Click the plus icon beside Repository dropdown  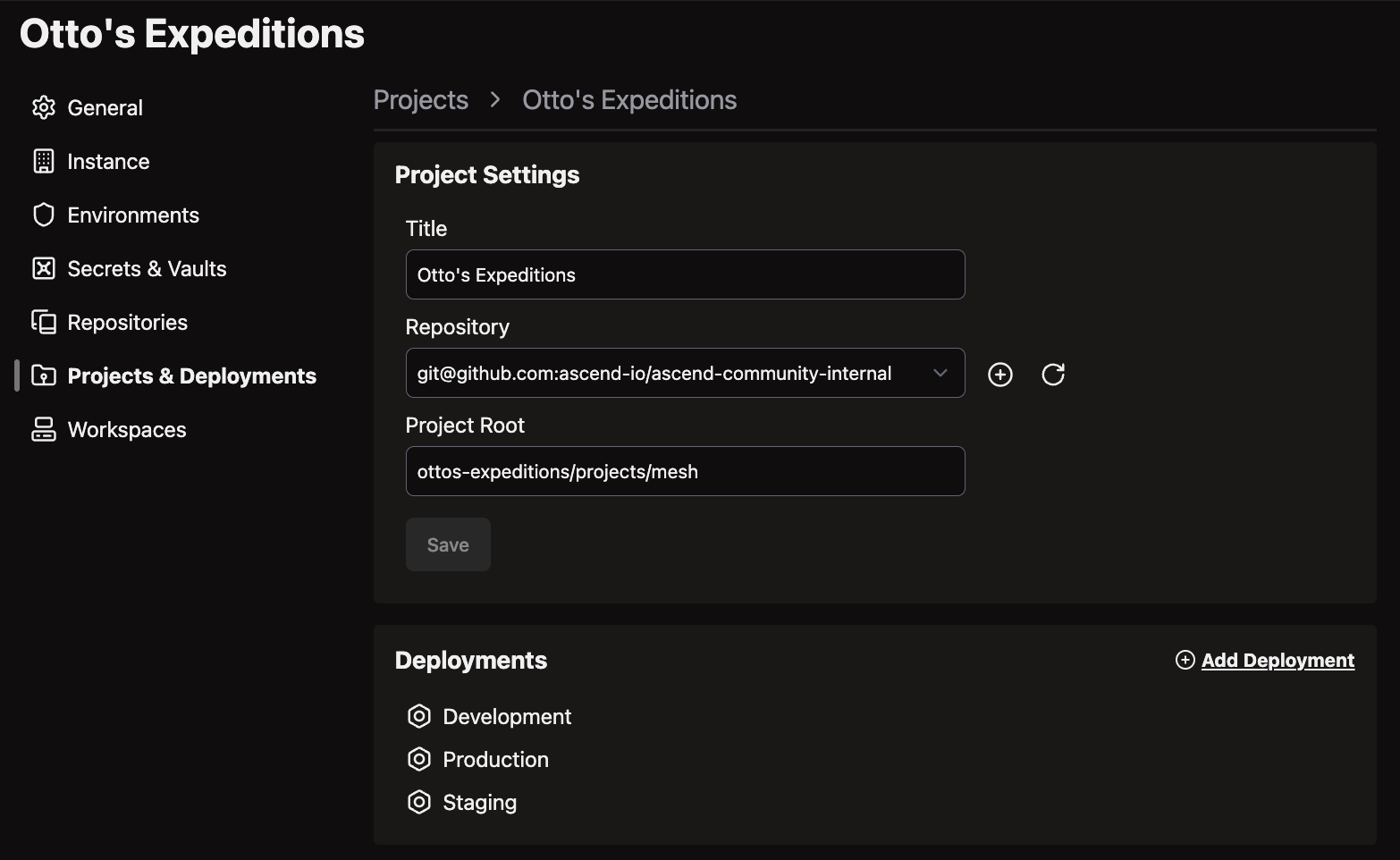tap(999, 374)
